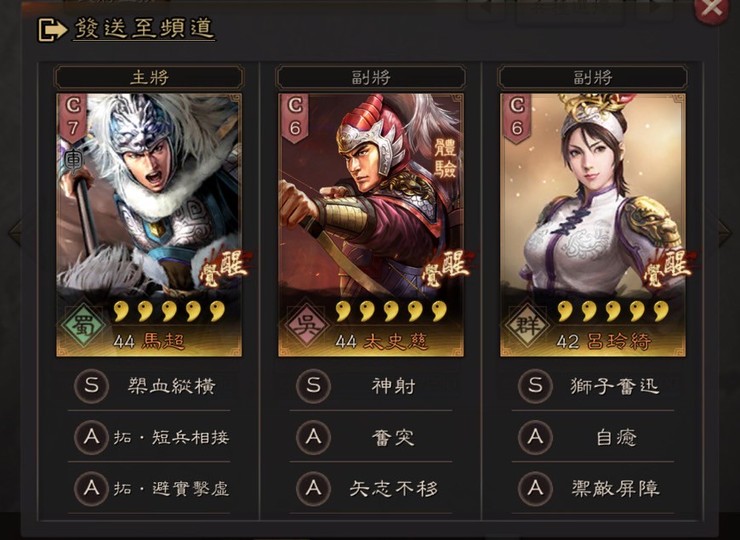The width and height of the screenshot is (740, 540).
Task: Click the send-to-channel arrow icon
Action: 52,30
